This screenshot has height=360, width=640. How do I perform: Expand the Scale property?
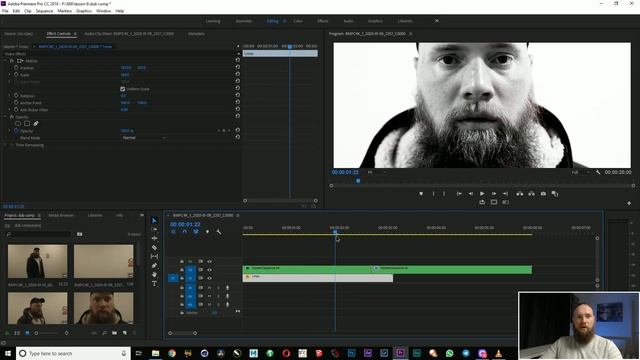coord(10,75)
